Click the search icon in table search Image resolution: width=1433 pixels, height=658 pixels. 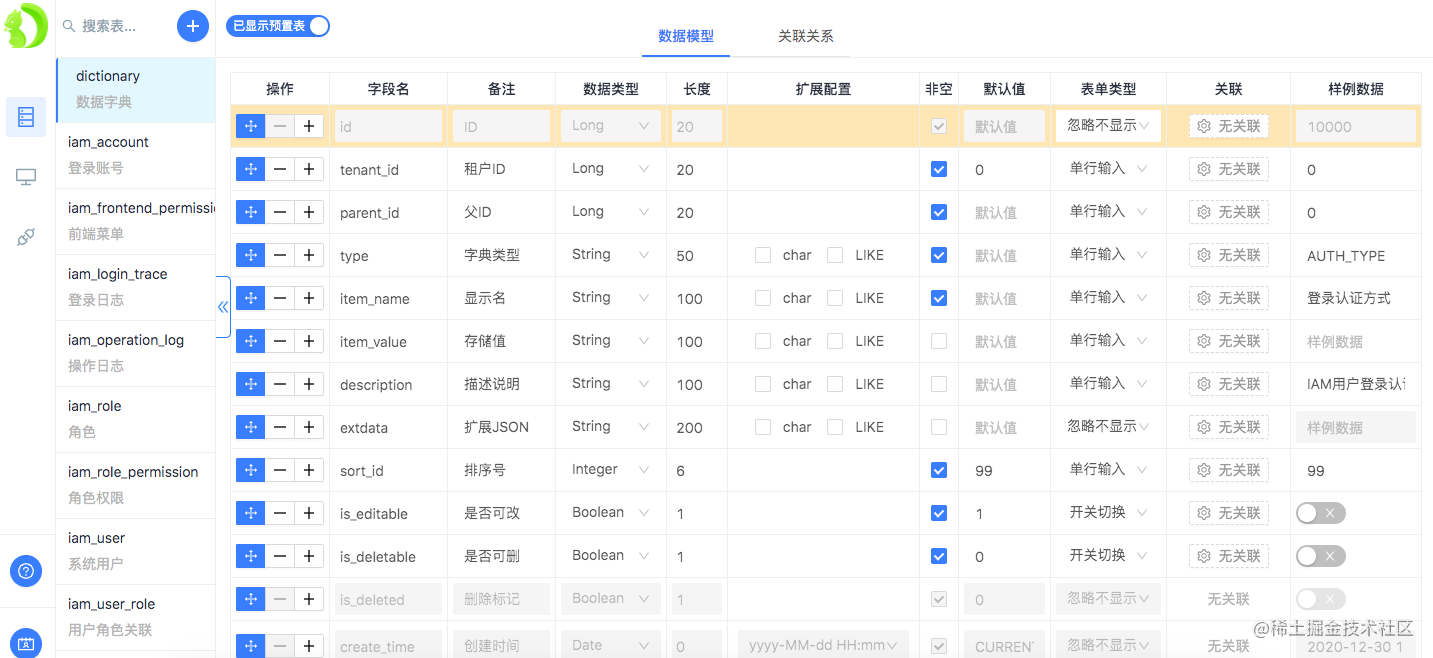(x=69, y=26)
